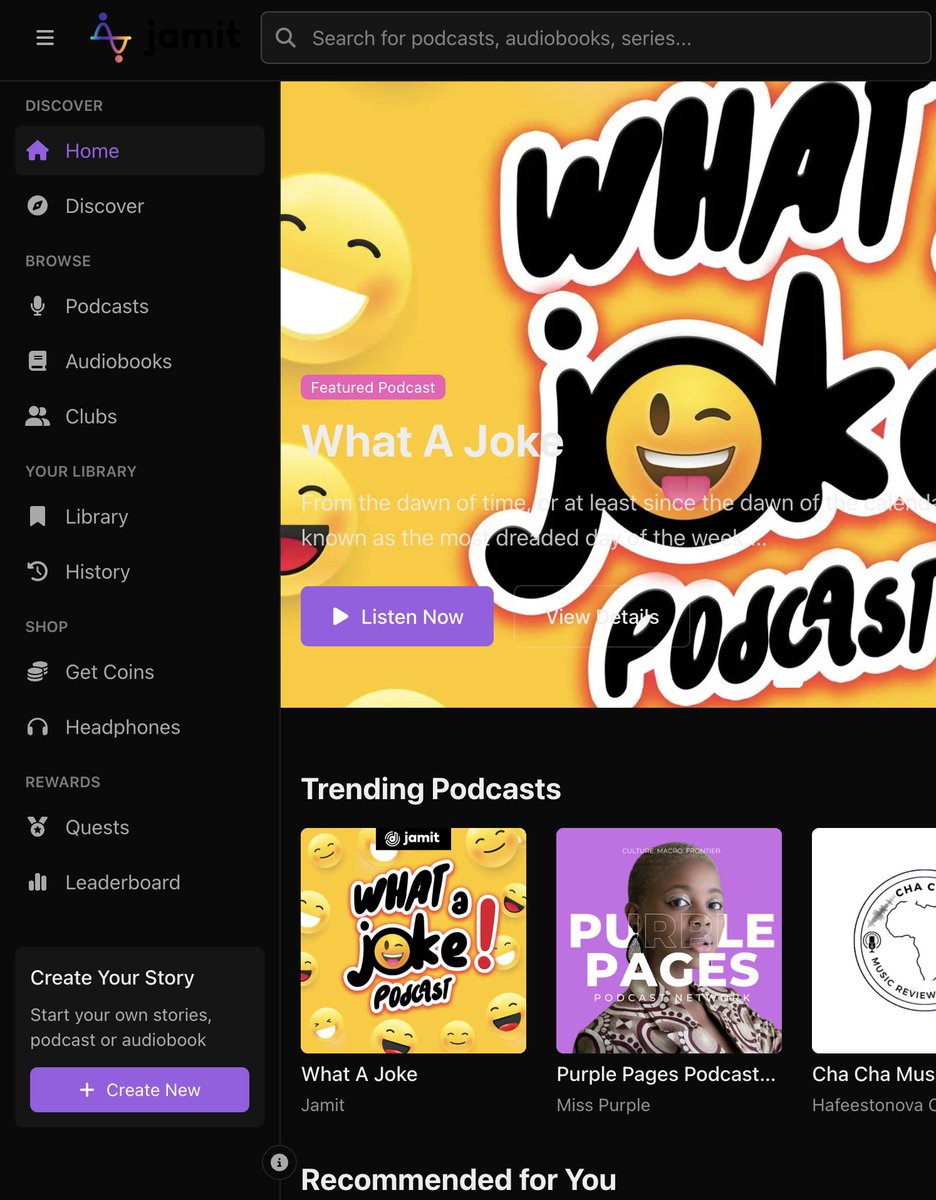This screenshot has height=1200, width=936.
Task: Click the play triangle in Listen Now
Action: click(340, 617)
